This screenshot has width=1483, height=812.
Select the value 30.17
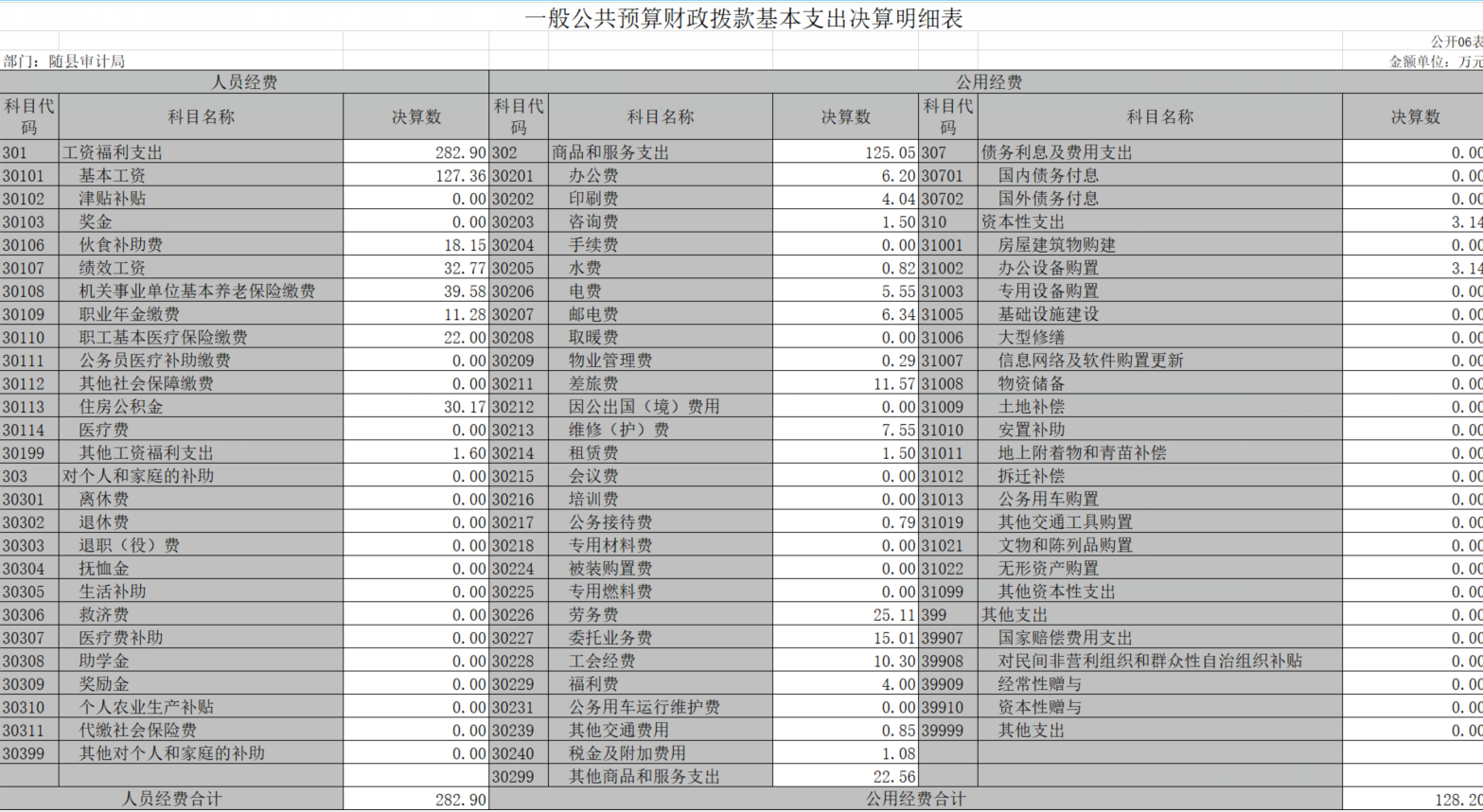tap(415, 407)
